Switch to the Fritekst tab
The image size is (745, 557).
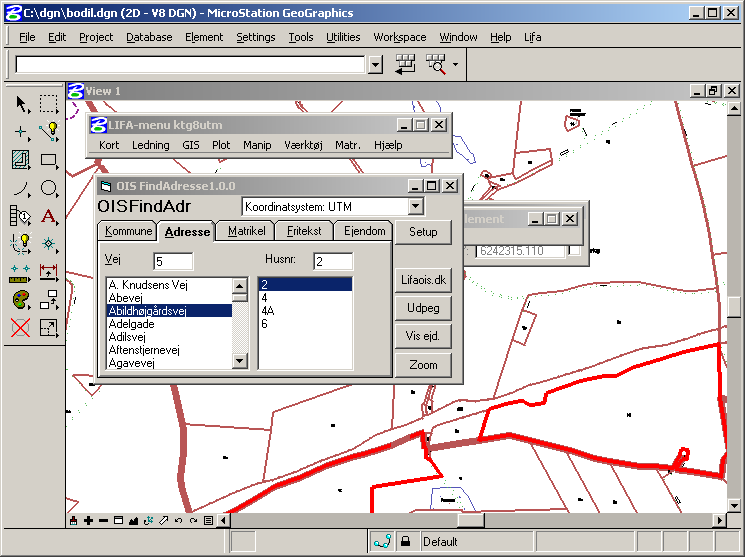coord(304,231)
